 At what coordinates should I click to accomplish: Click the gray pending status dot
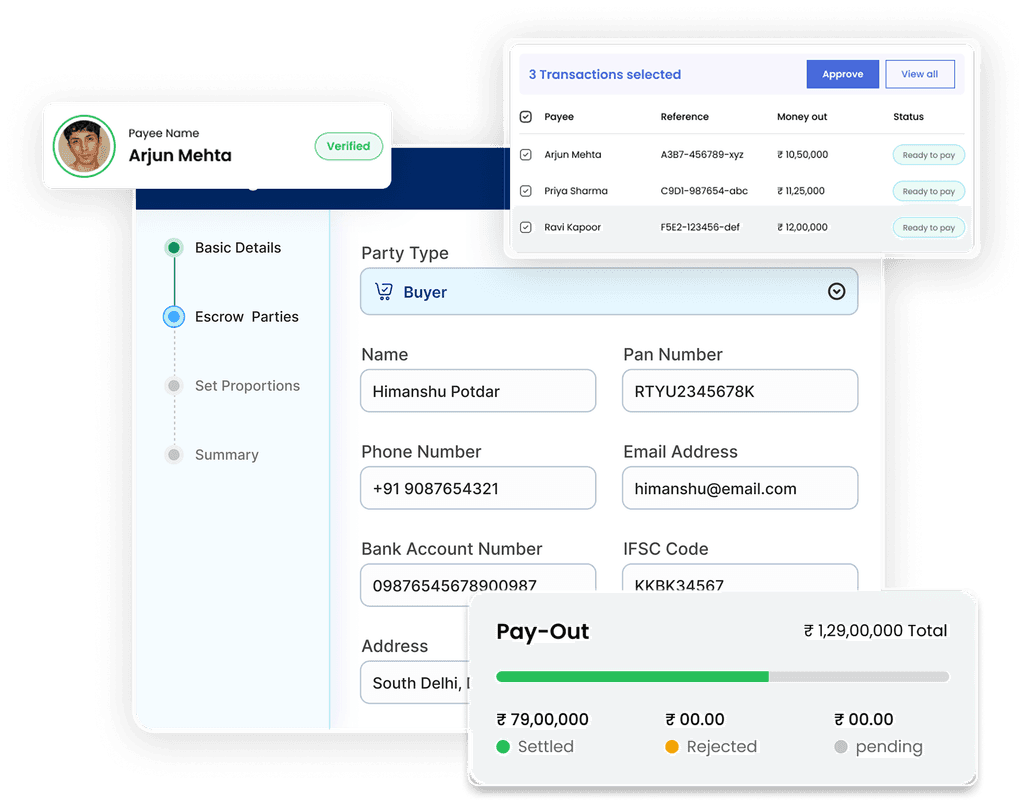tap(841, 746)
